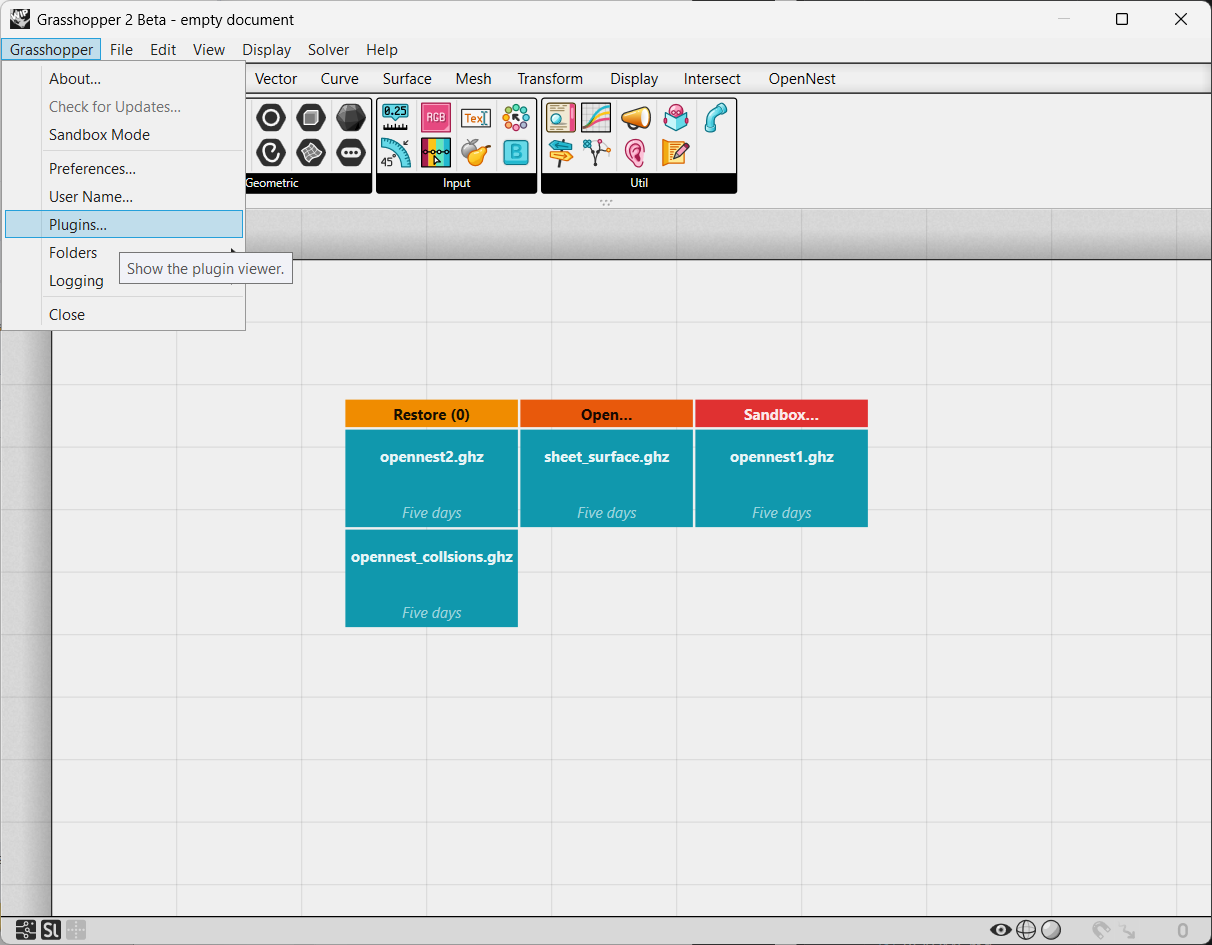
Task: Click the RGB colour input icon
Action: tap(435, 118)
